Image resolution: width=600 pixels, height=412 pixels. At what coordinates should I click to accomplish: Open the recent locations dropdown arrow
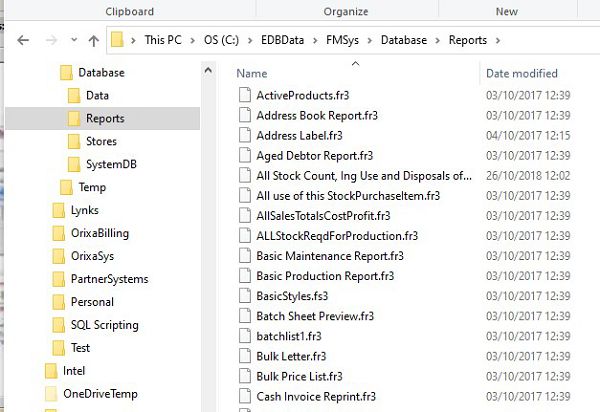(74, 40)
